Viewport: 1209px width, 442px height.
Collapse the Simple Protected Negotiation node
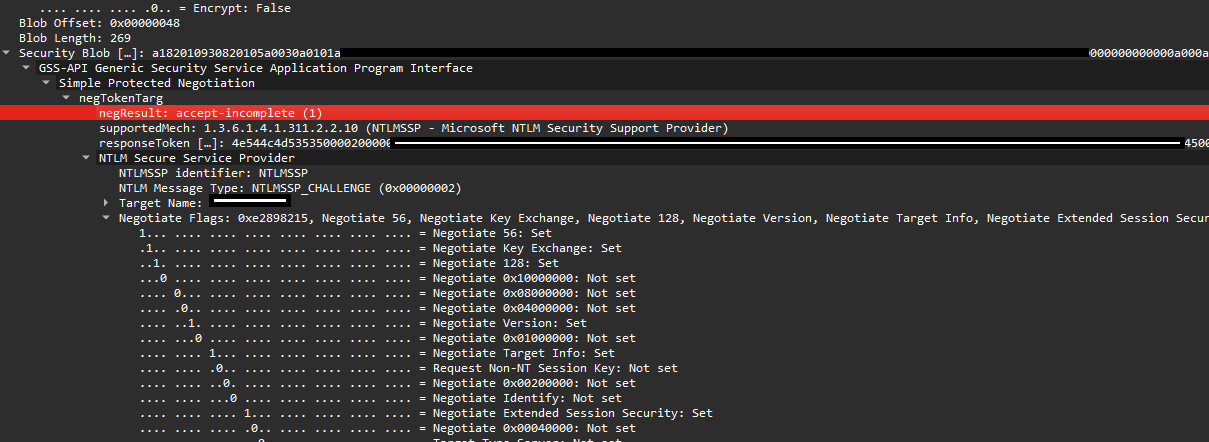[47, 83]
